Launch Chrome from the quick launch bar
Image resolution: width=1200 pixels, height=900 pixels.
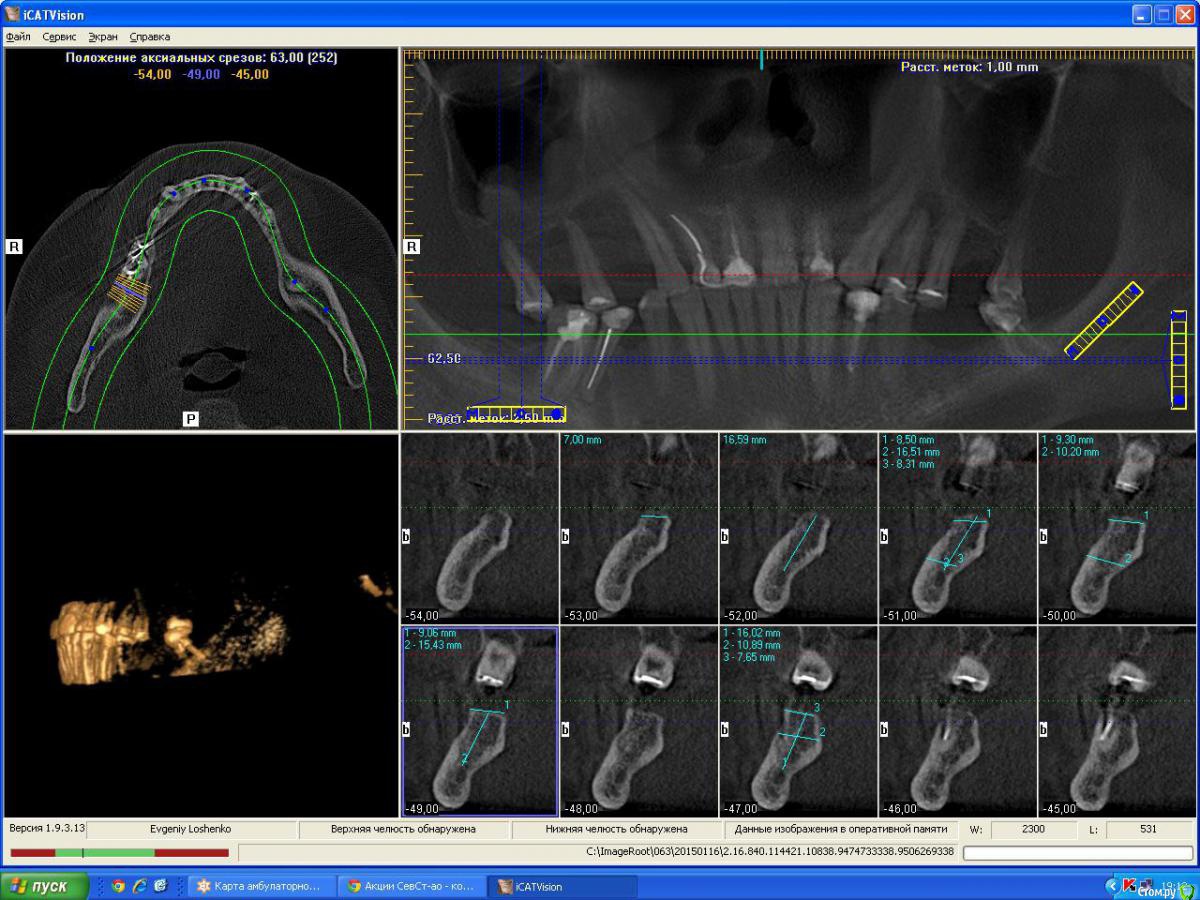(118, 886)
